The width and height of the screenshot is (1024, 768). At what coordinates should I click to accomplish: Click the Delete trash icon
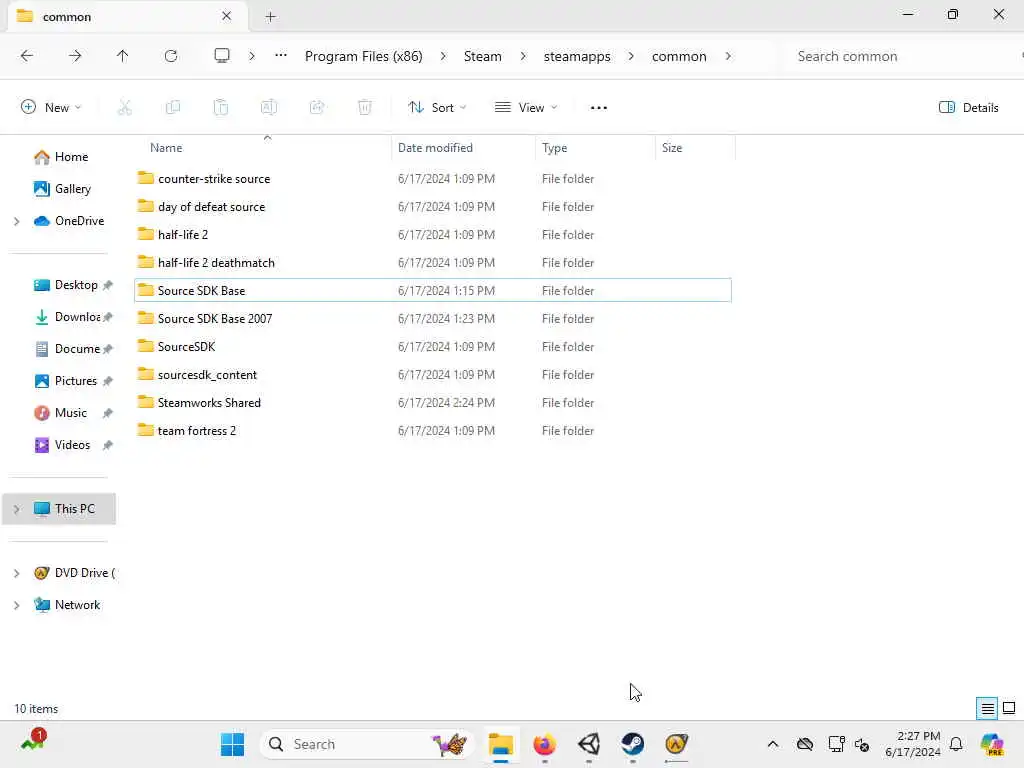point(365,108)
